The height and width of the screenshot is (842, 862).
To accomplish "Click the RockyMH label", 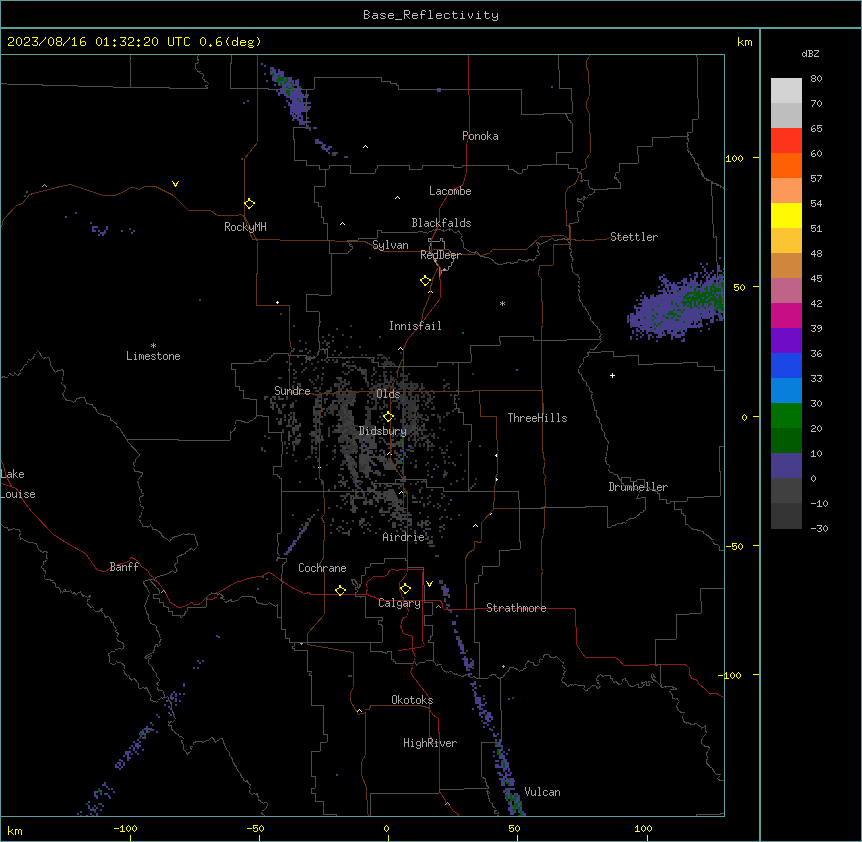I will pos(245,227).
